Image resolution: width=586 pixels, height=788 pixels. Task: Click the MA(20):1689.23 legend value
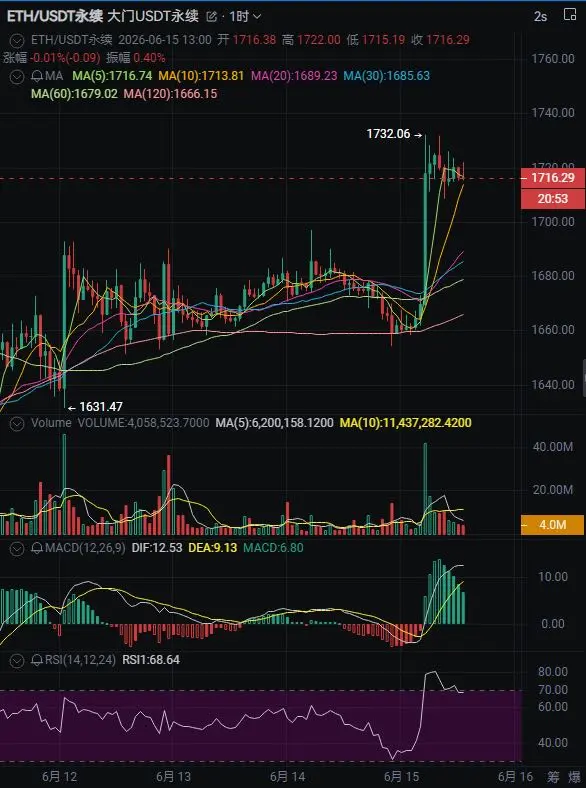click(294, 76)
